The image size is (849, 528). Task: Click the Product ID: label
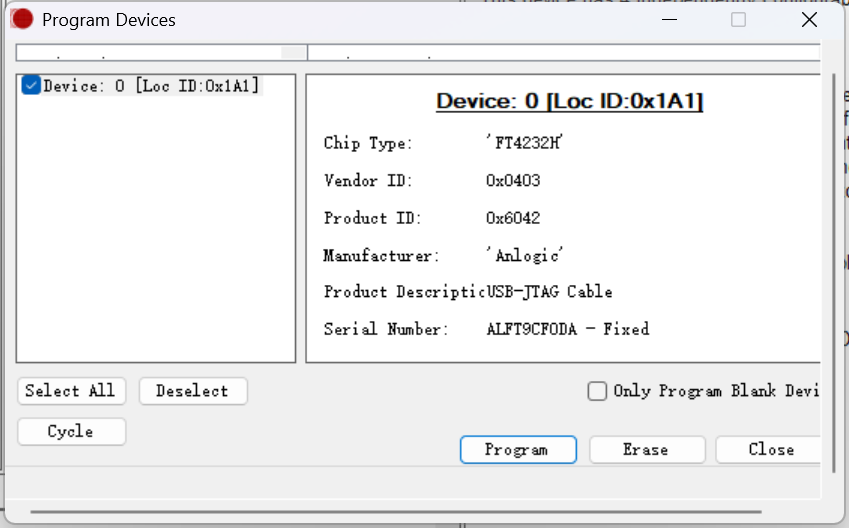(373, 218)
